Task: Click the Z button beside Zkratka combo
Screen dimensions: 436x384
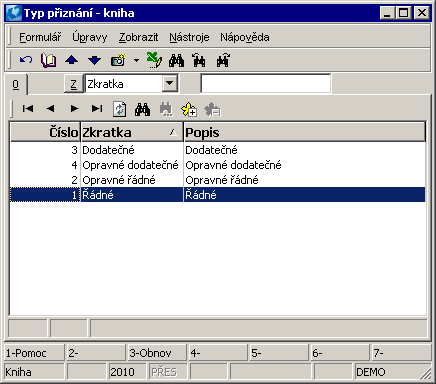Action: [x=73, y=84]
